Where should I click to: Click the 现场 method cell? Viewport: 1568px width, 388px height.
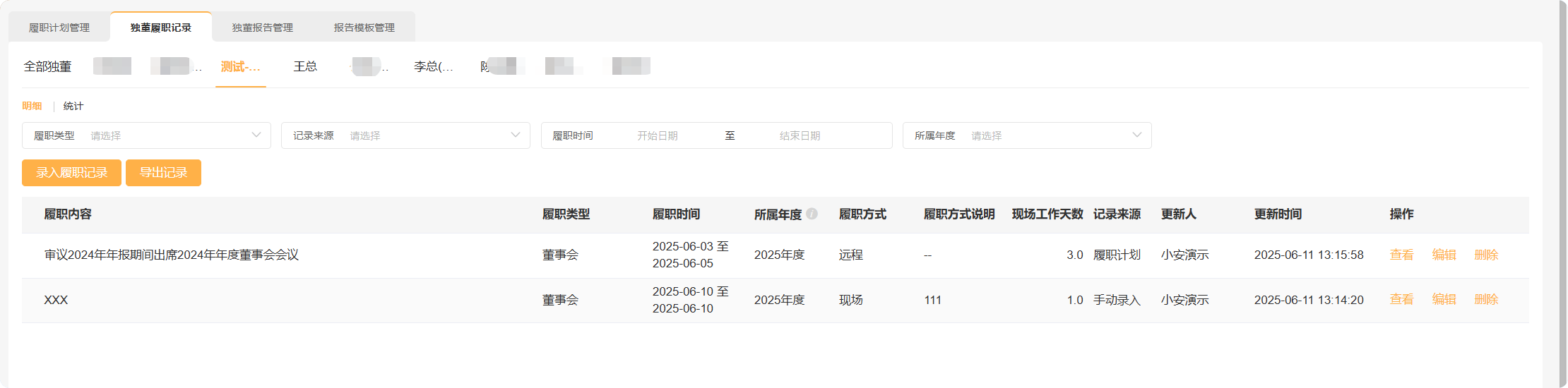tap(851, 300)
